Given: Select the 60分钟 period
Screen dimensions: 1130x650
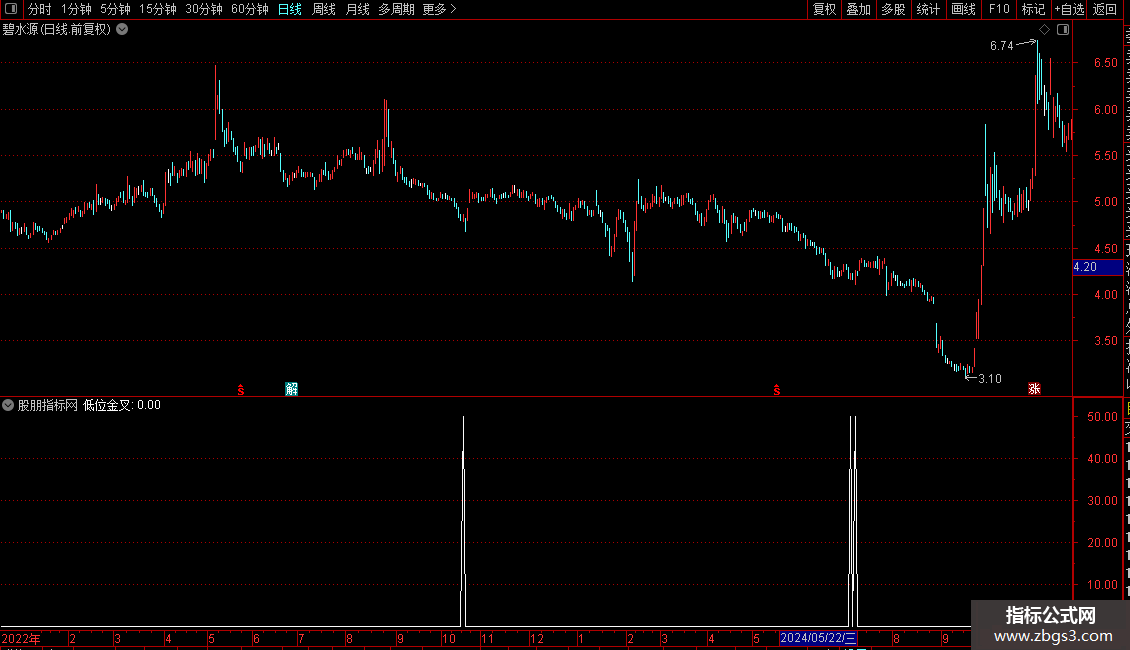Looking at the screenshot, I should coord(249,9).
